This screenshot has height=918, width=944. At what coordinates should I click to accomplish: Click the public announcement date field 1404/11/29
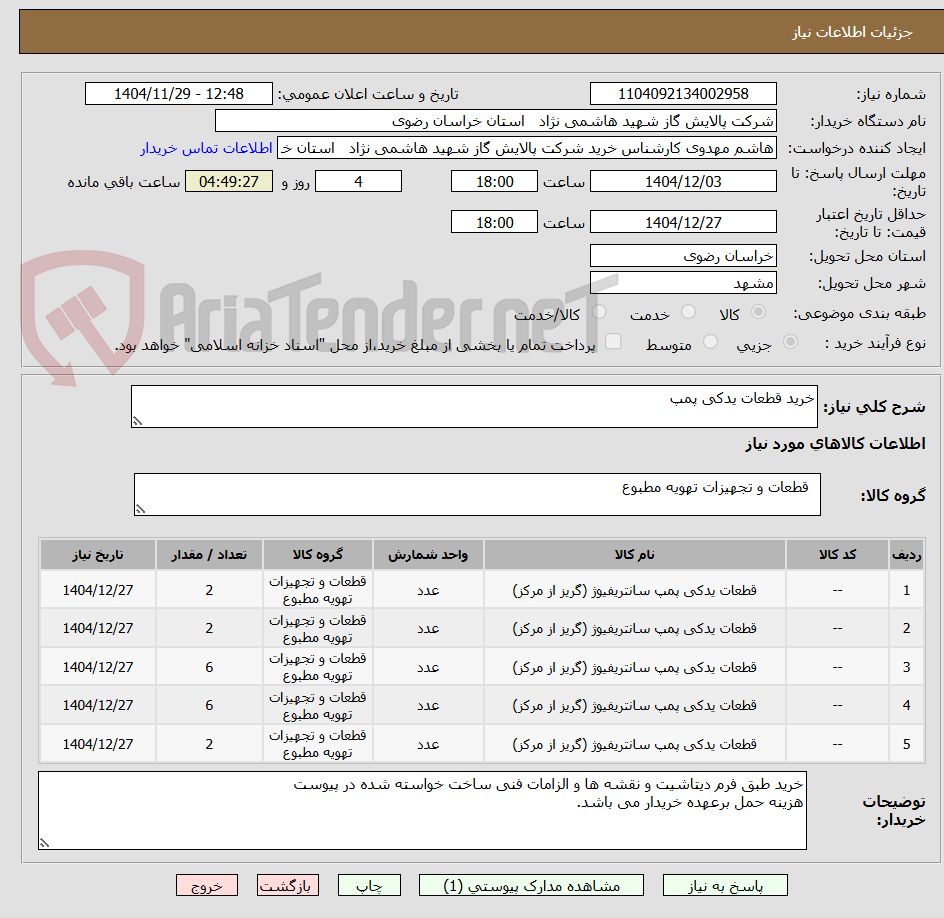point(179,94)
